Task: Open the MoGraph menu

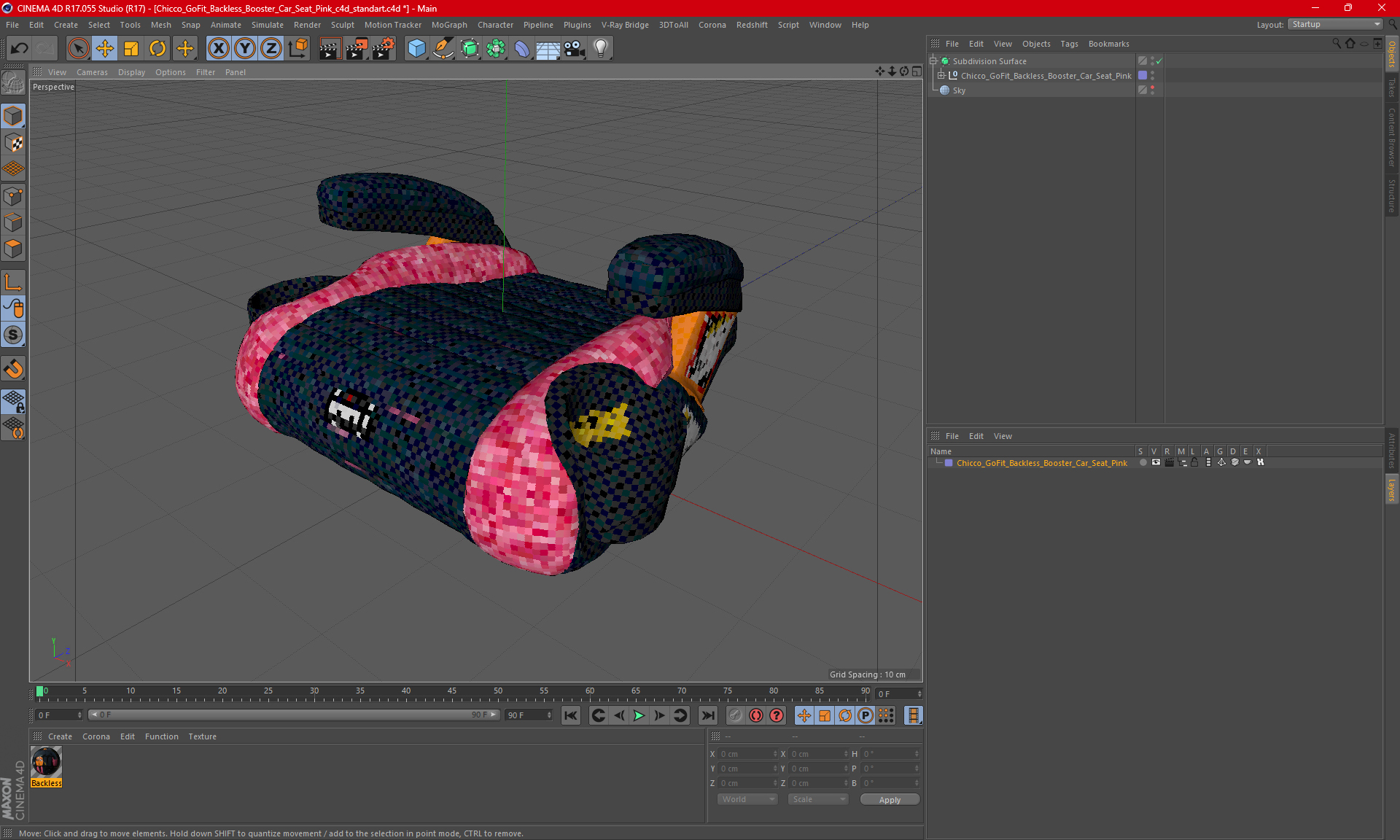Action: click(449, 25)
